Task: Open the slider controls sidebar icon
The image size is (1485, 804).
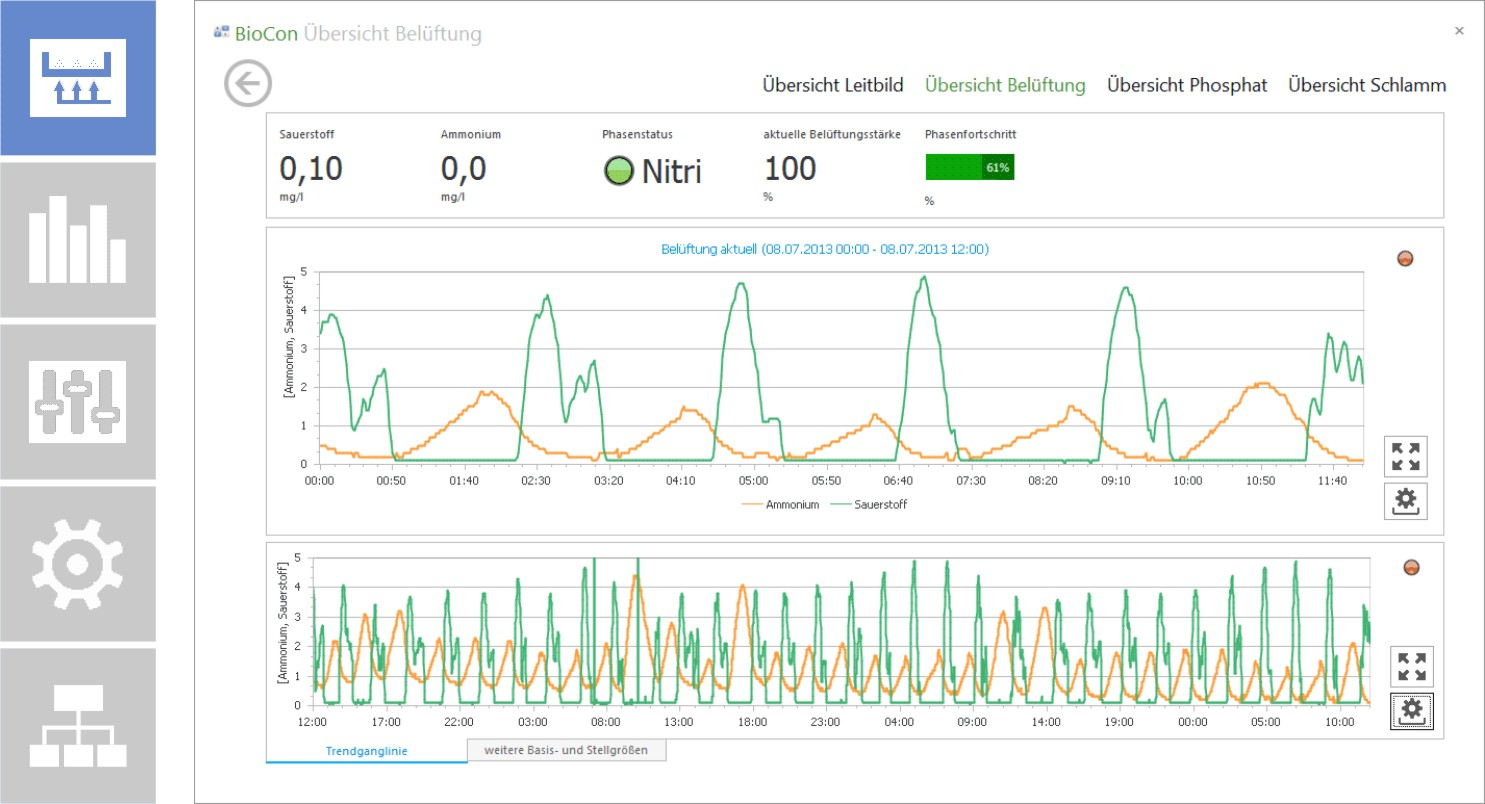Action: (78, 402)
